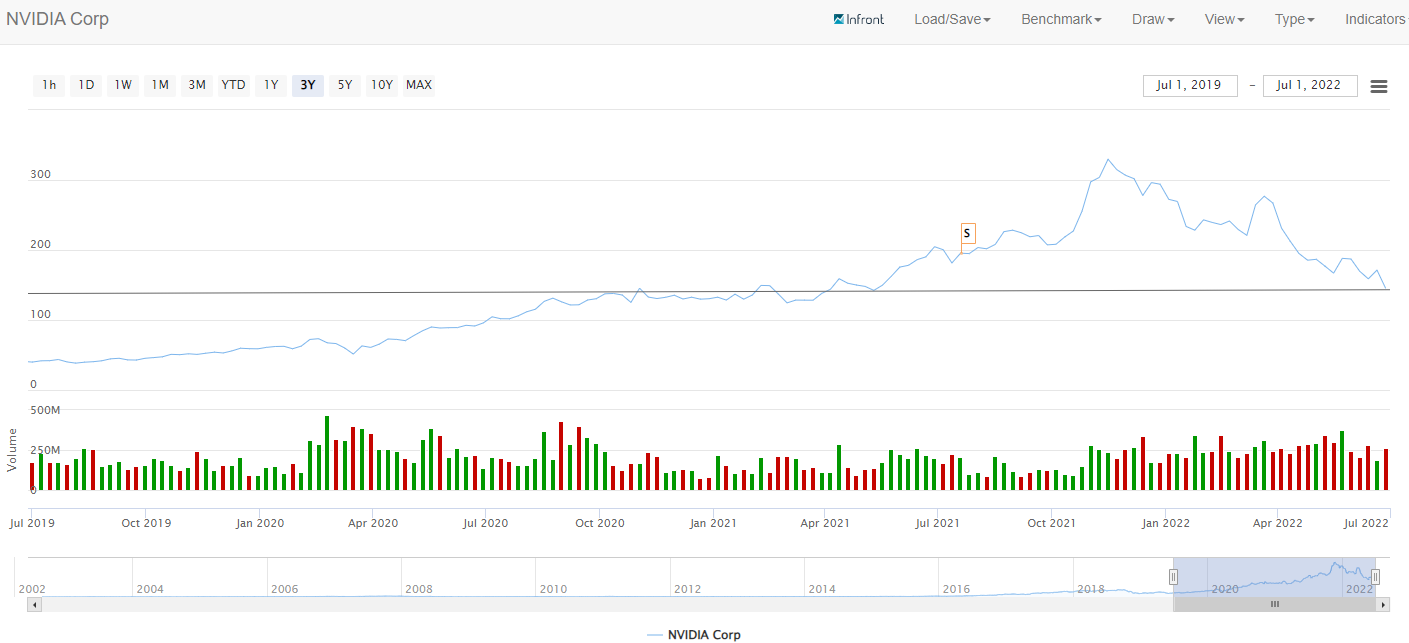Viewport: 1409px width, 643px height.
Task: Select the MAX time range
Action: pyautogui.click(x=419, y=85)
